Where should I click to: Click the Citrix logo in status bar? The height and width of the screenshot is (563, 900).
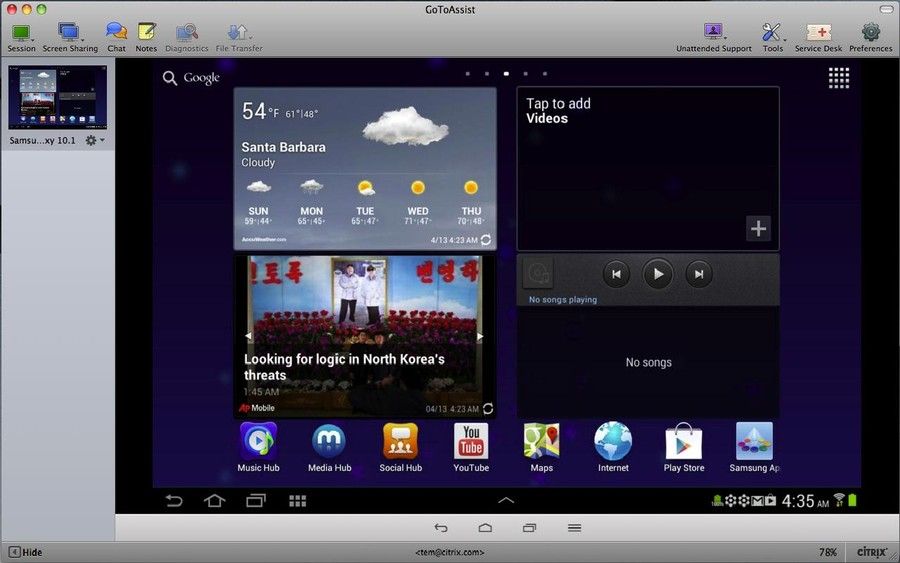871,552
